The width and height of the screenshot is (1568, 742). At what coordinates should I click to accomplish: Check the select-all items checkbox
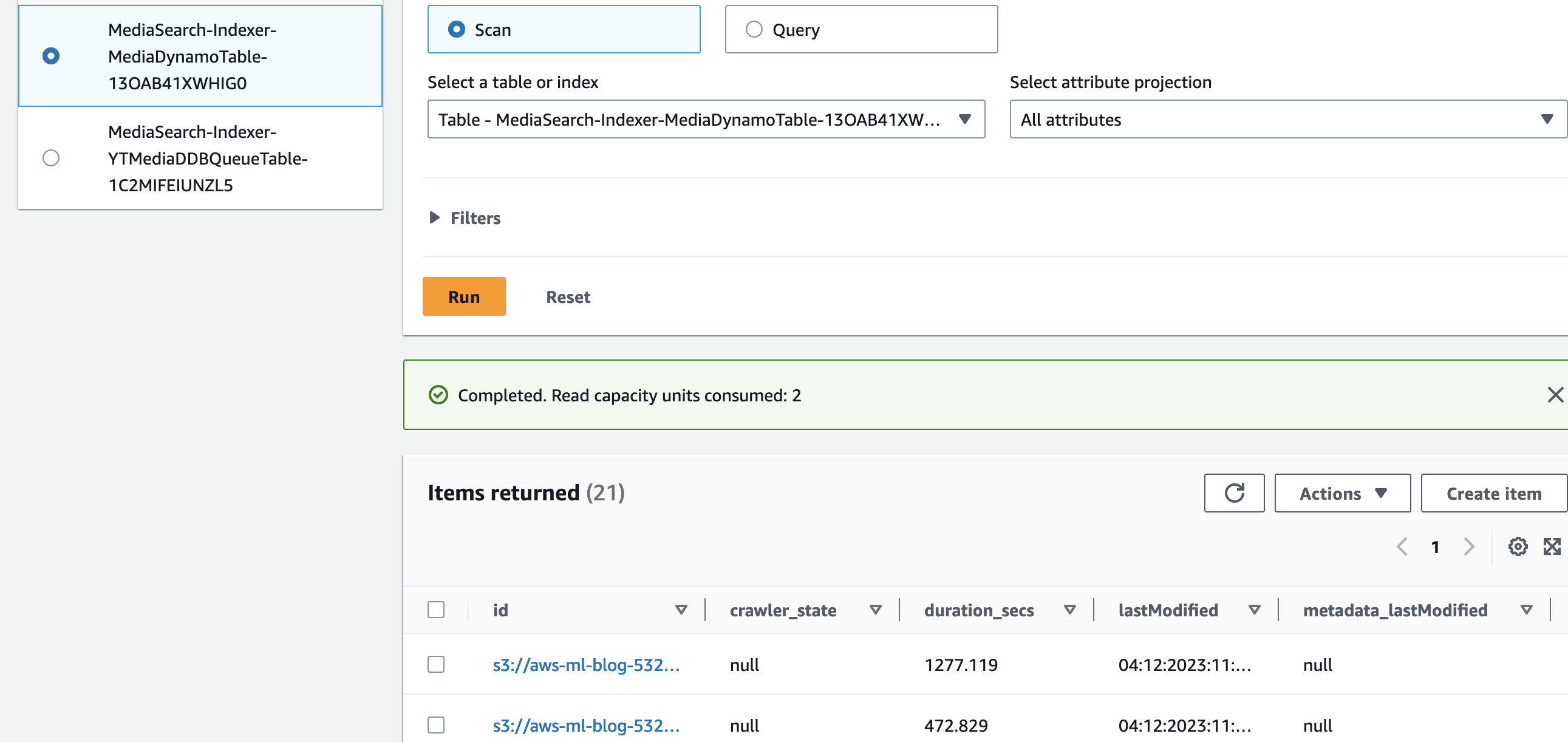point(436,610)
